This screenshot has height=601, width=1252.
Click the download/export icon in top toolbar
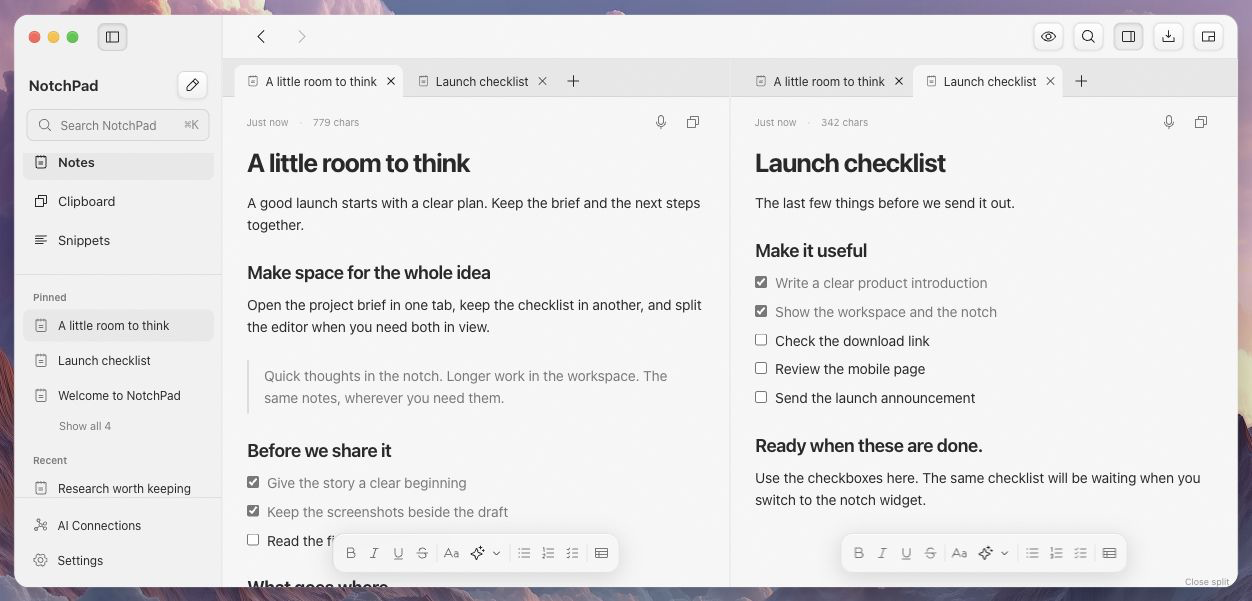(1168, 37)
